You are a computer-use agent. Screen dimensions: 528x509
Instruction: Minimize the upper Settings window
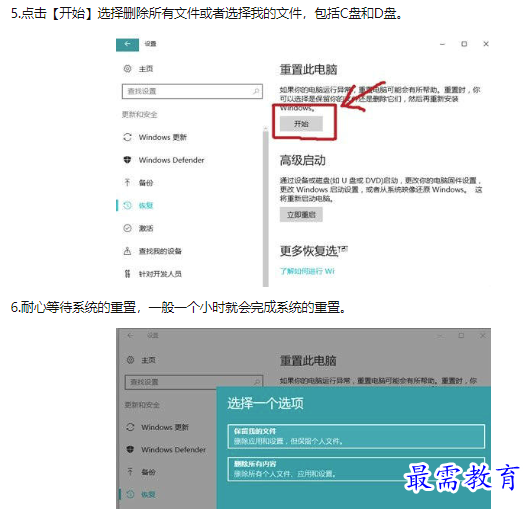point(442,44)
